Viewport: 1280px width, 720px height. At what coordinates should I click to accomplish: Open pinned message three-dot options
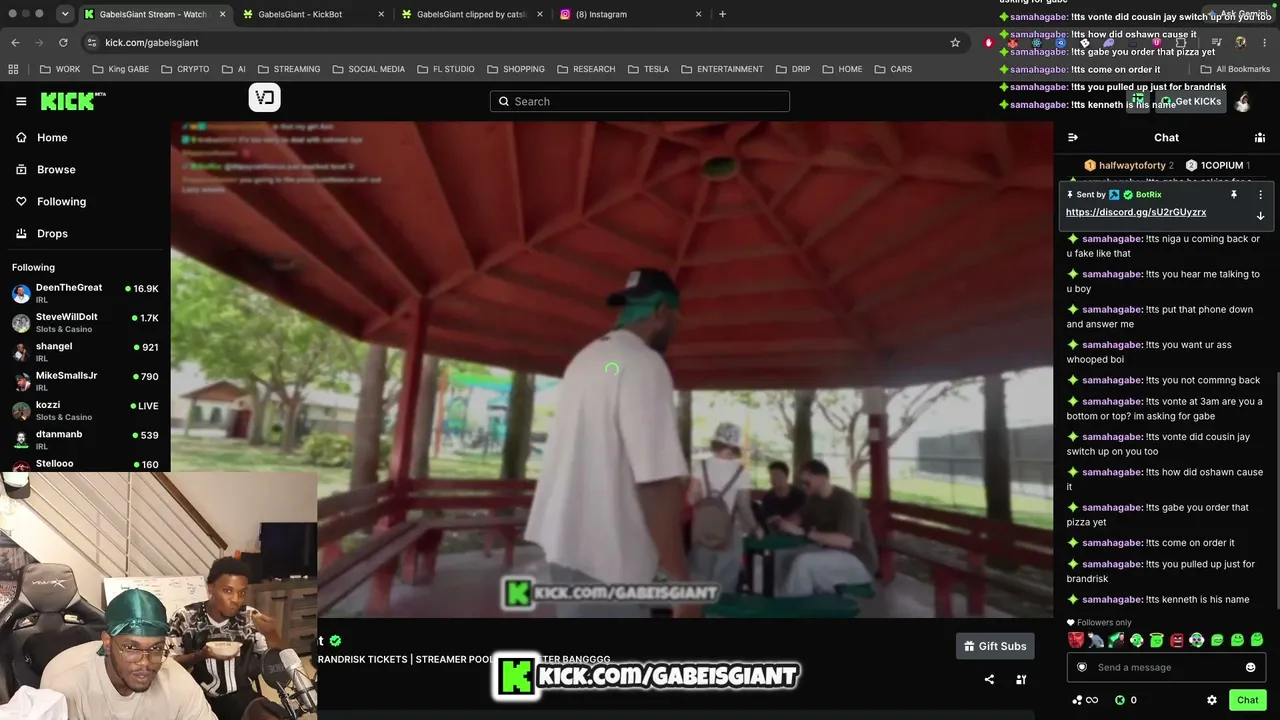(x=1260, y=195)
